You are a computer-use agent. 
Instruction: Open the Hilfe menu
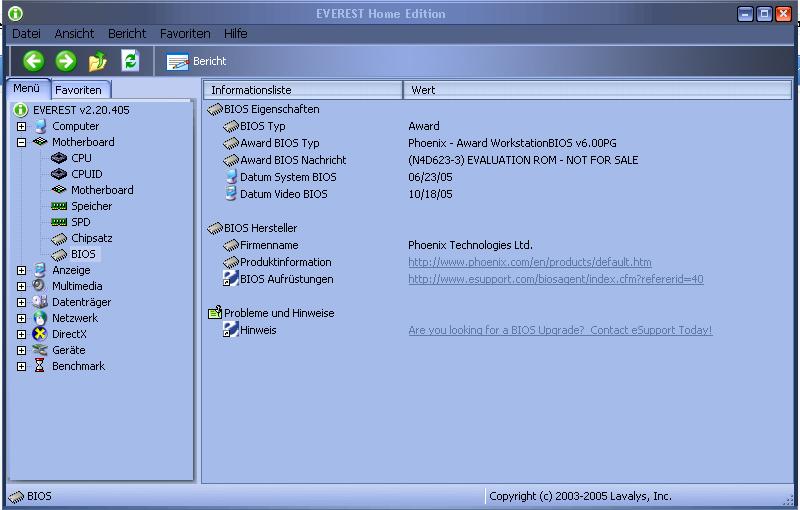[235, 34]
